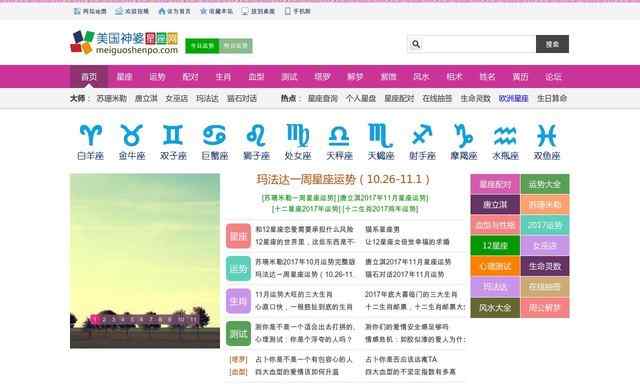Open the 配对 navigation menu item
This screenshot has width=640, height=384.
point(190,77)
